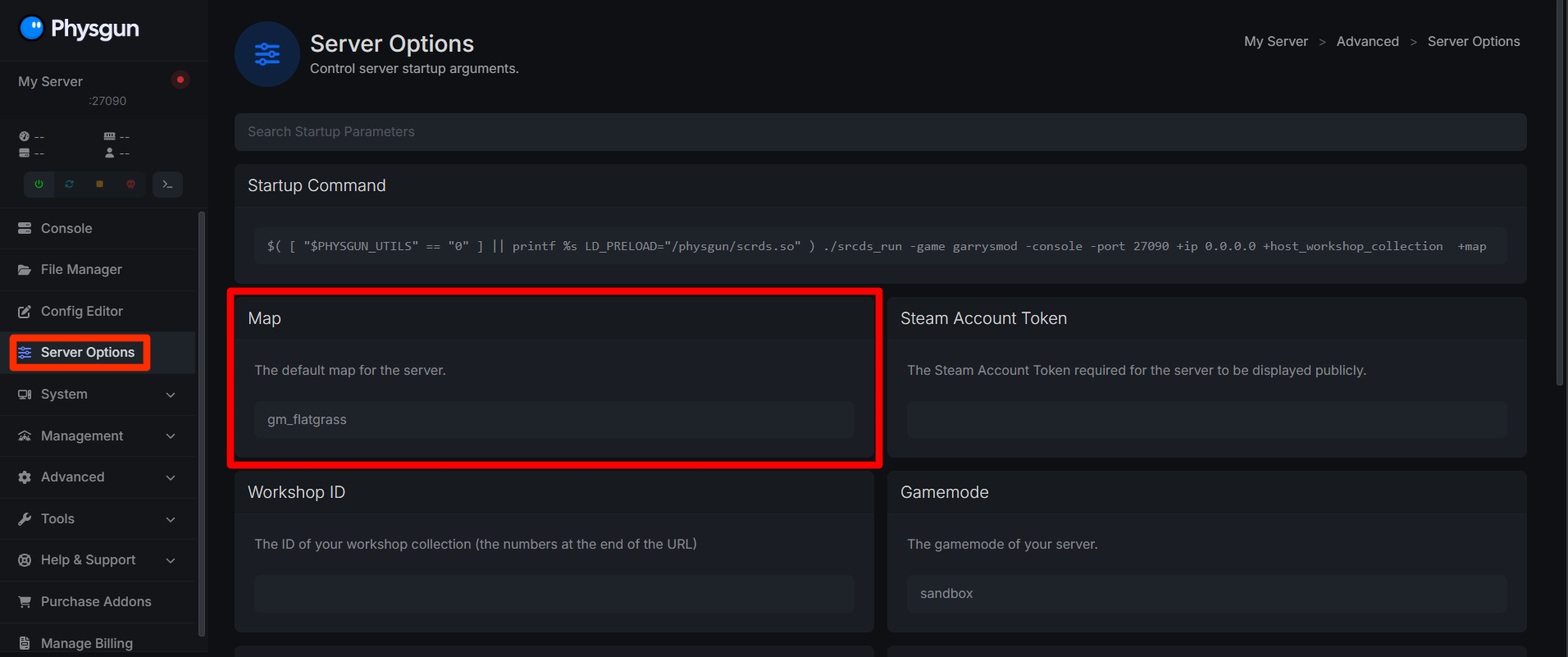This screenshot has width=1568, height=657.
Task: Open File Manager page
Action: tap(81, 270)
